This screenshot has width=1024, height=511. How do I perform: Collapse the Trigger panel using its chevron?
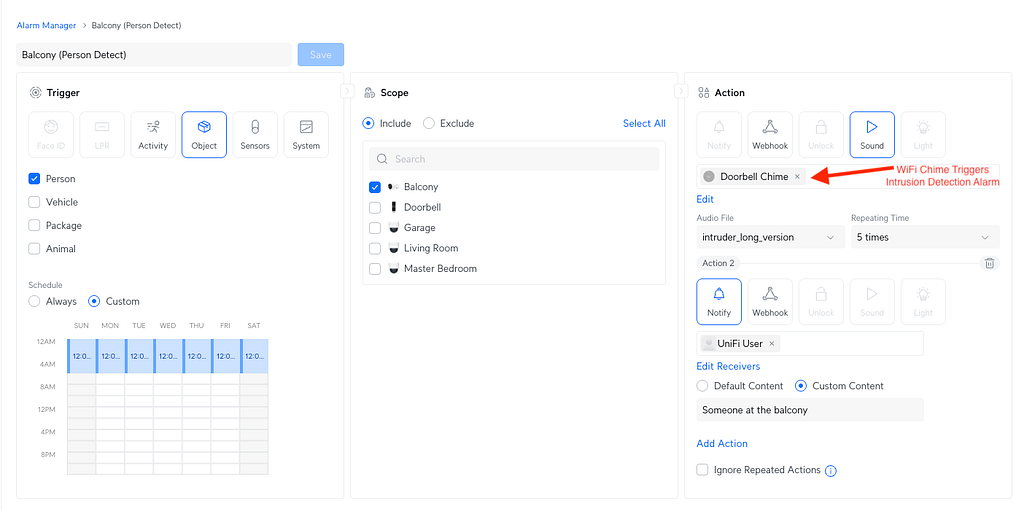click(347, 91)
